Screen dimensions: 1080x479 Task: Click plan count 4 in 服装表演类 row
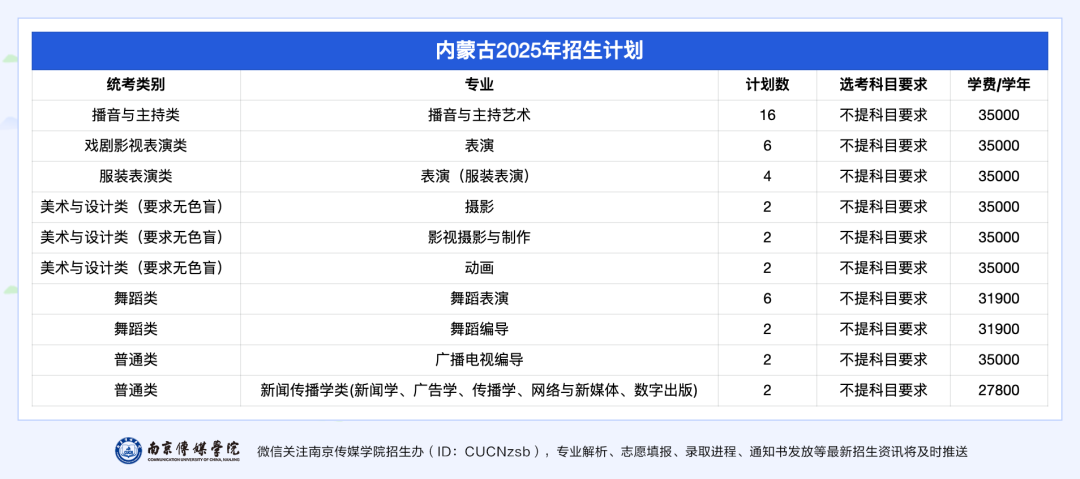coord(767,176)
